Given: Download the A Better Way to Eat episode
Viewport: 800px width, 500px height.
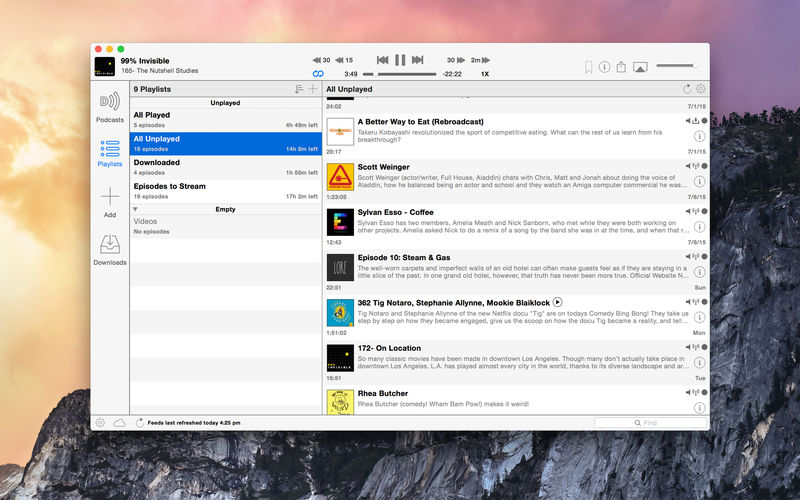Looking at the screenshot, I should [x=695, y=121].
